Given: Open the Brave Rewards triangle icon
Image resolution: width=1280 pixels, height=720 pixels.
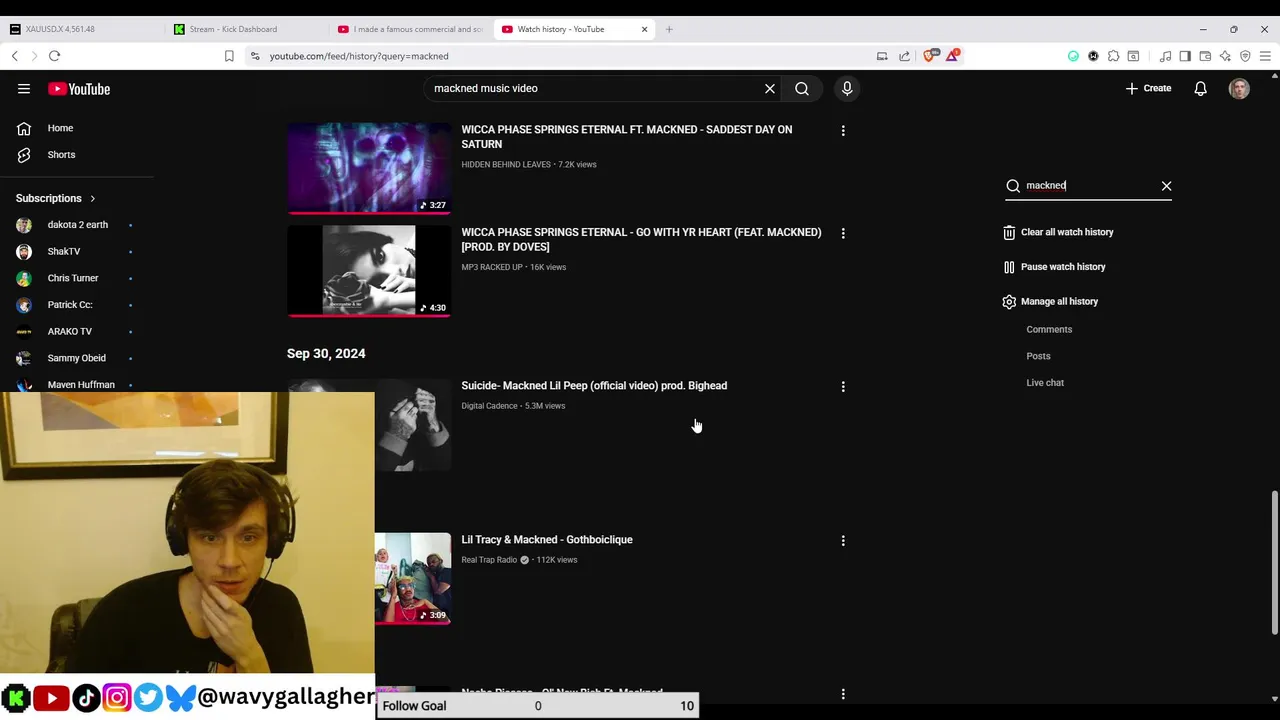Looking at the screenshot, I should (x=951, y=56).
